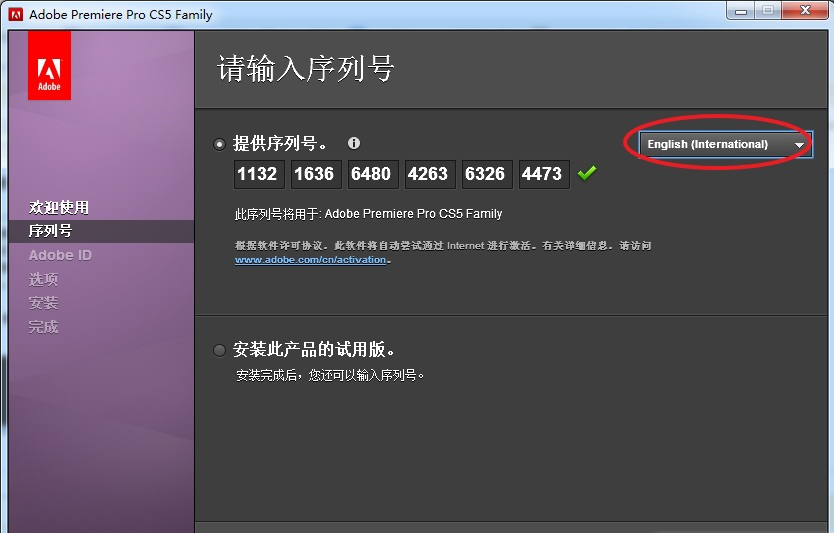
Task: Select the 选项 step in sidebar
Action: (x=43, y=279)
